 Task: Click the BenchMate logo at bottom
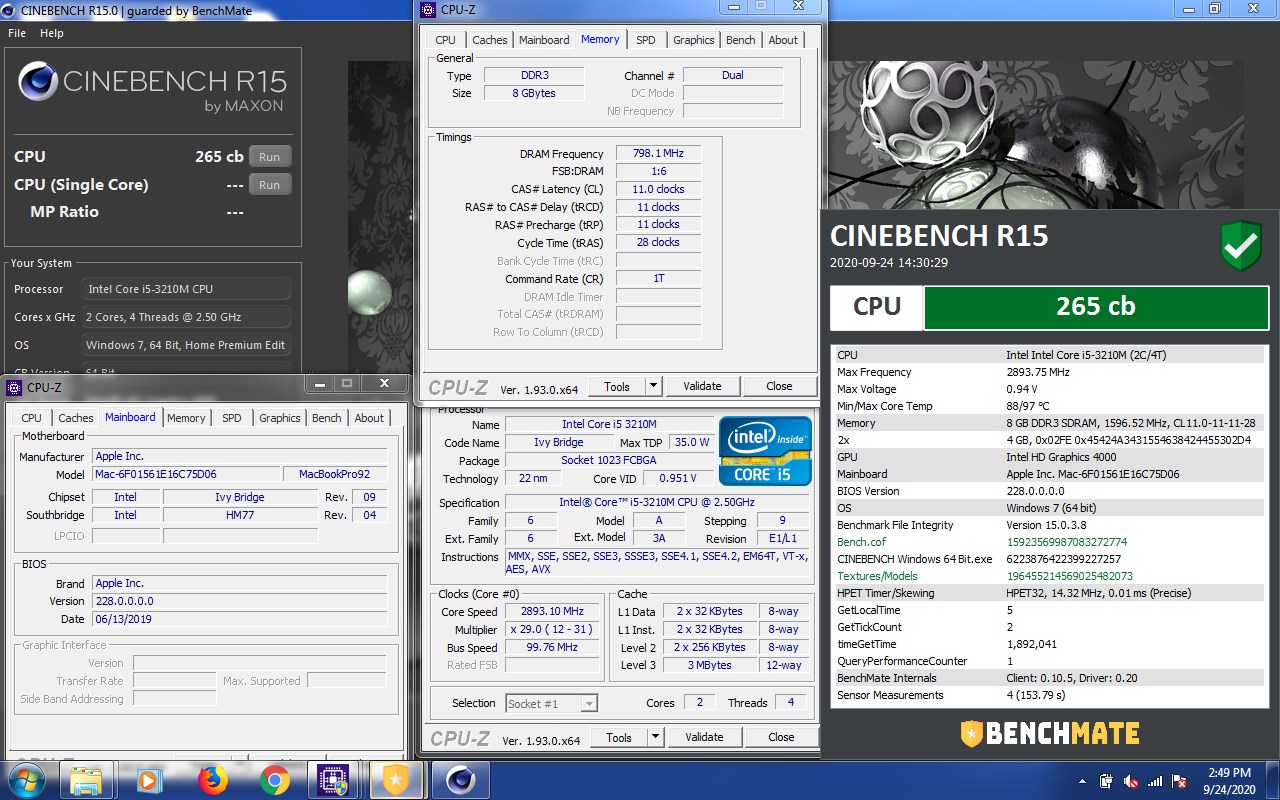tap(1049, 734)
